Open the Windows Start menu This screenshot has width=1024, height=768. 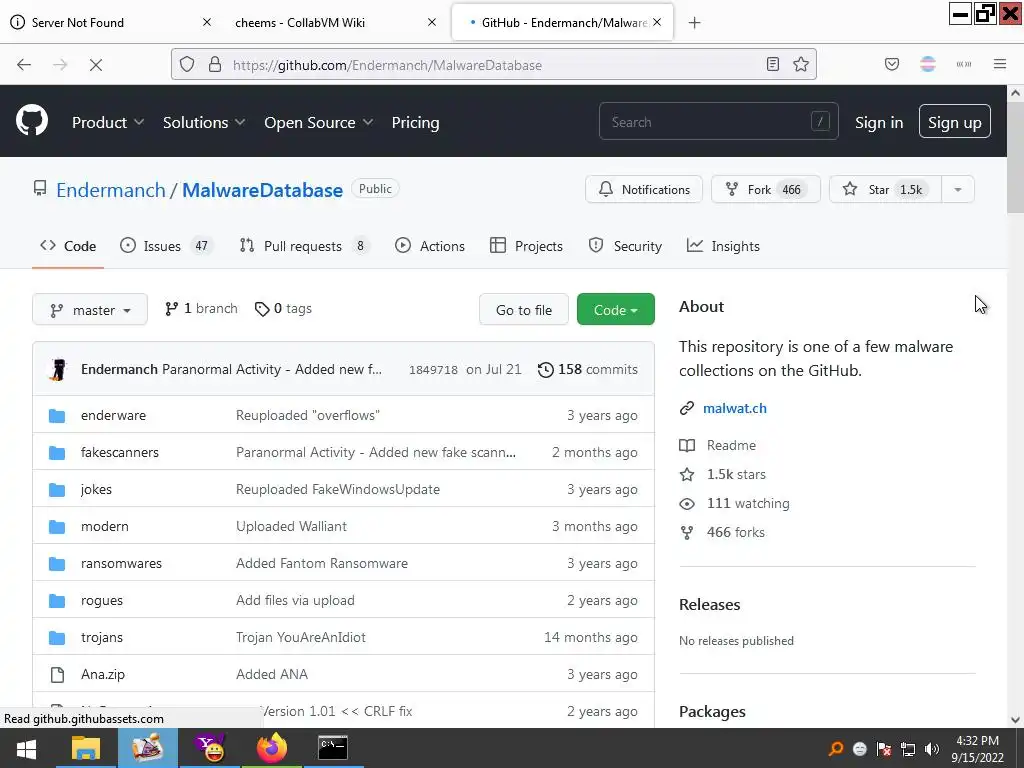click(26, 749)
